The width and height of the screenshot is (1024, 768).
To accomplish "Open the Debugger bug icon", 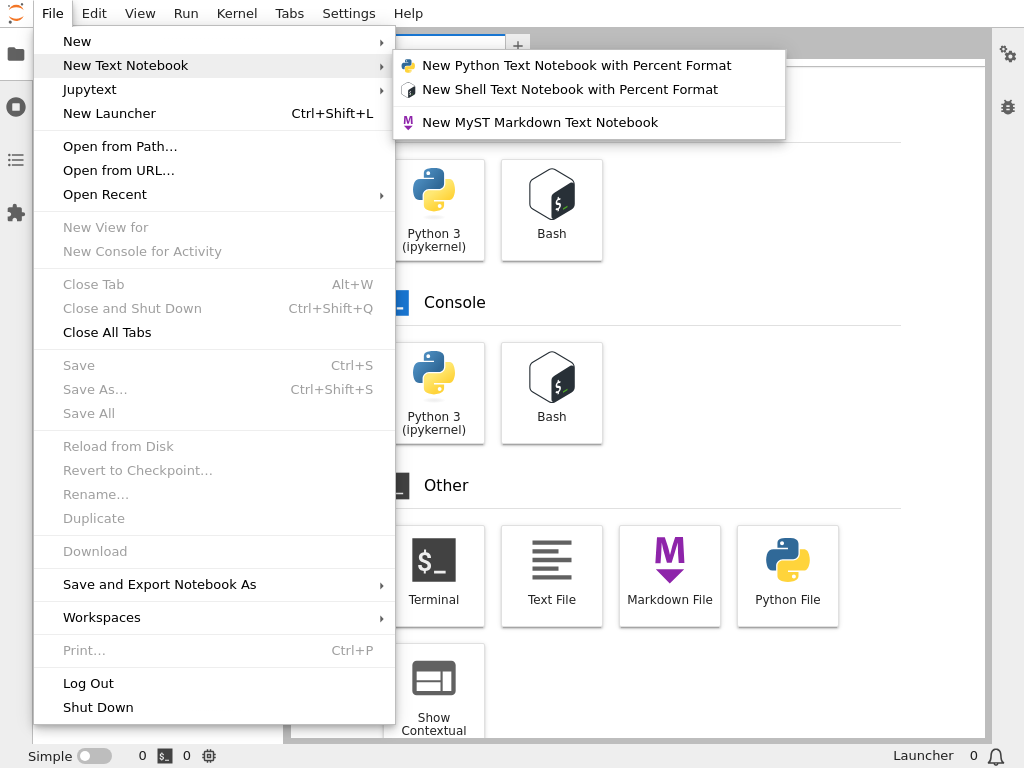I will pyautogui.click(x=1008, y=107).
